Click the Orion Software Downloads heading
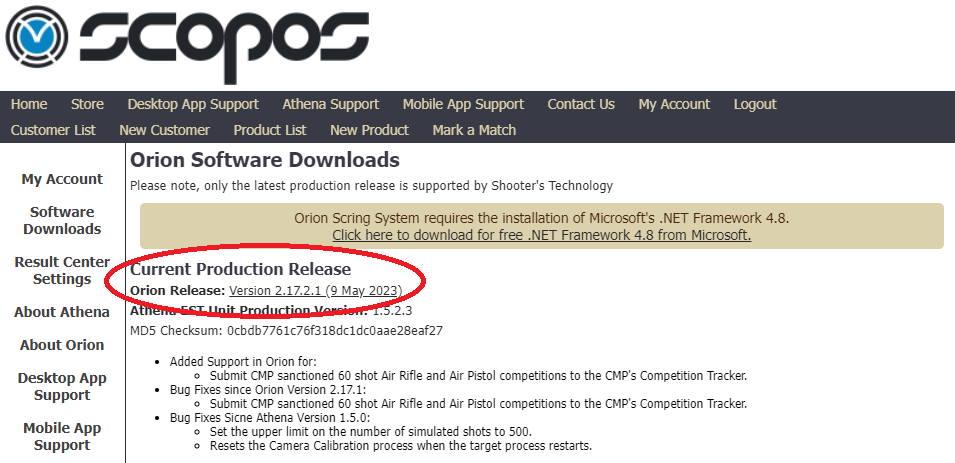 pyautogui.click(x=265, y=160)
